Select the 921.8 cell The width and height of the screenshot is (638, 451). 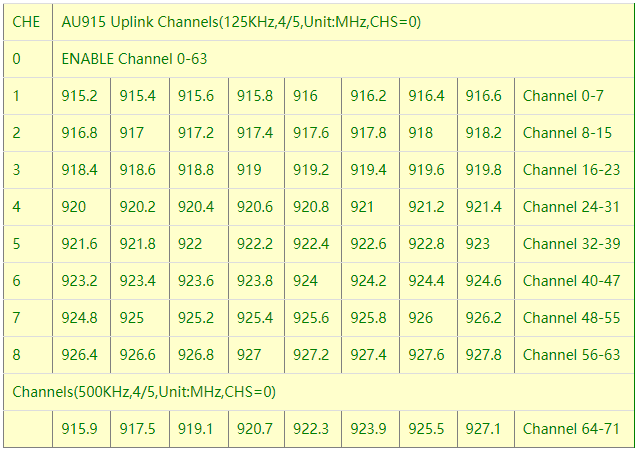tap(140, 244)
